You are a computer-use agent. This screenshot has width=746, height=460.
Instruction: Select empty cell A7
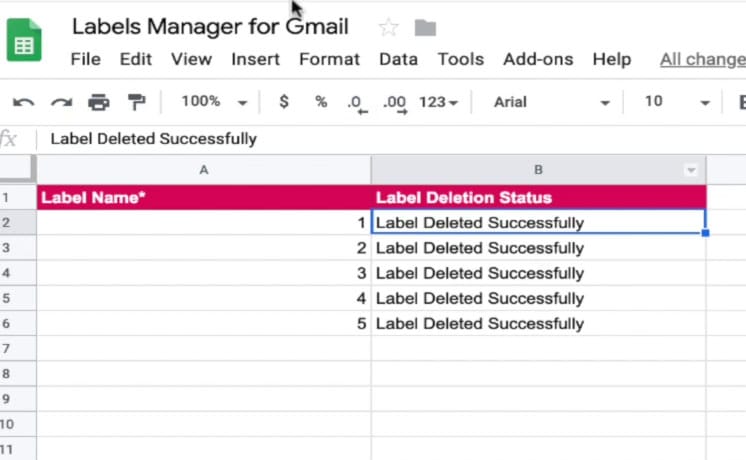204,349
